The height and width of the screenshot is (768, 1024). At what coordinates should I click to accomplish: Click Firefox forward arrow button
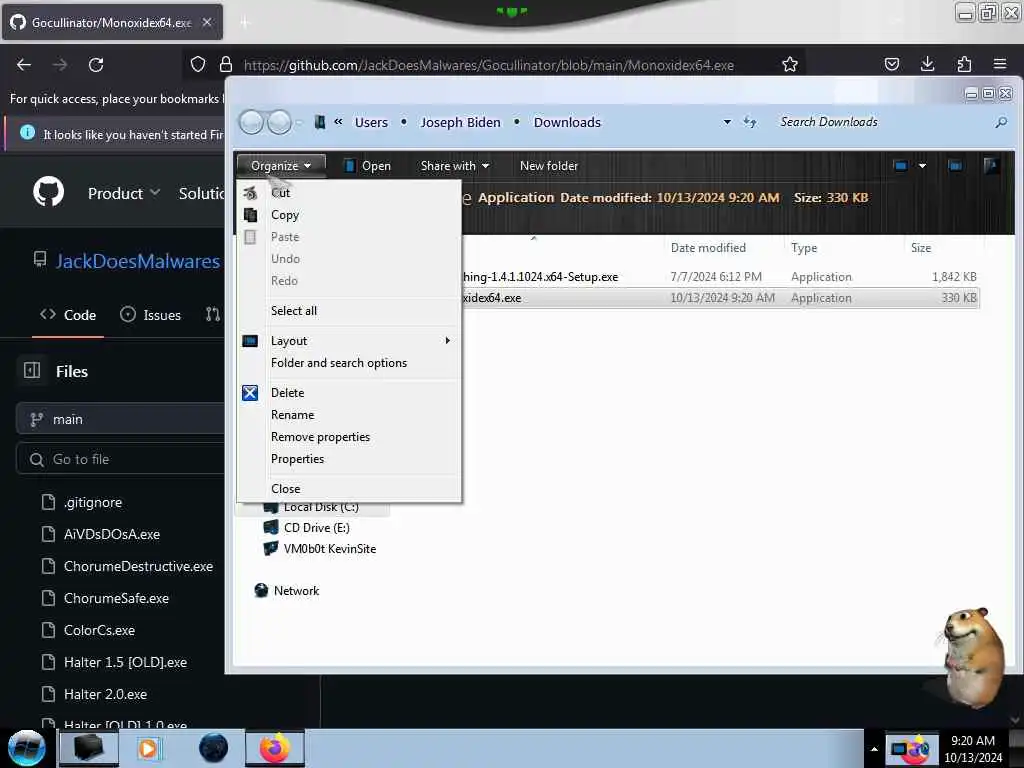click(x=60, y=65)
